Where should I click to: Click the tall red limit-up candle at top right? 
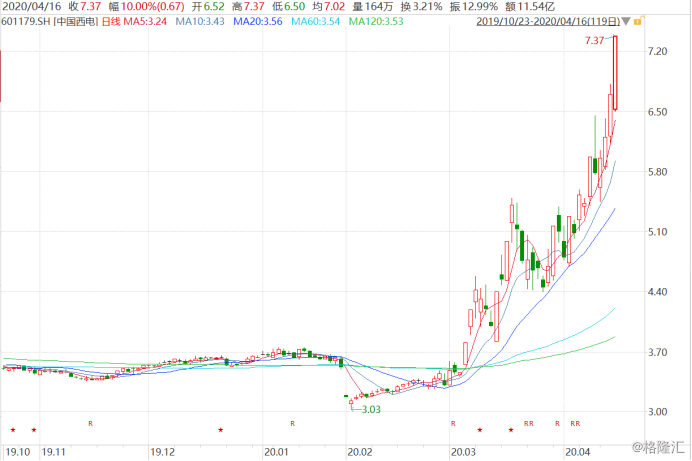point(616,72)
